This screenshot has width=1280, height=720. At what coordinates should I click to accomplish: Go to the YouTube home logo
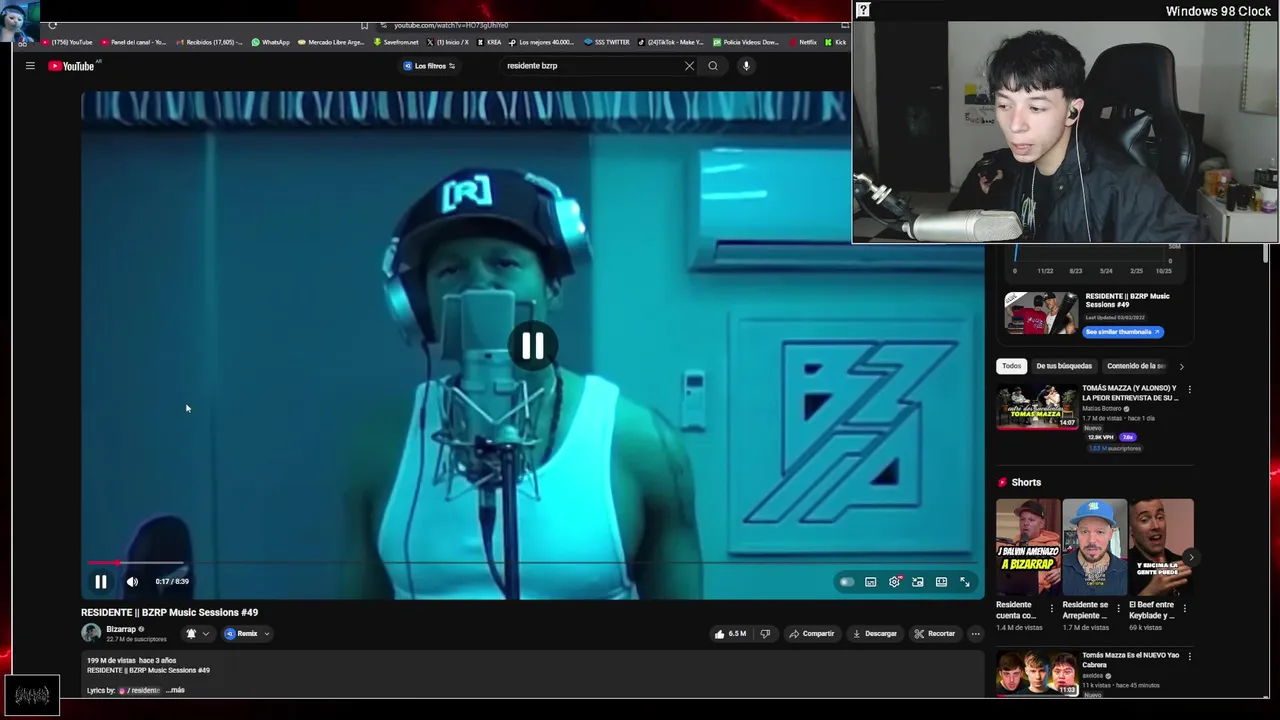point(71,66)
